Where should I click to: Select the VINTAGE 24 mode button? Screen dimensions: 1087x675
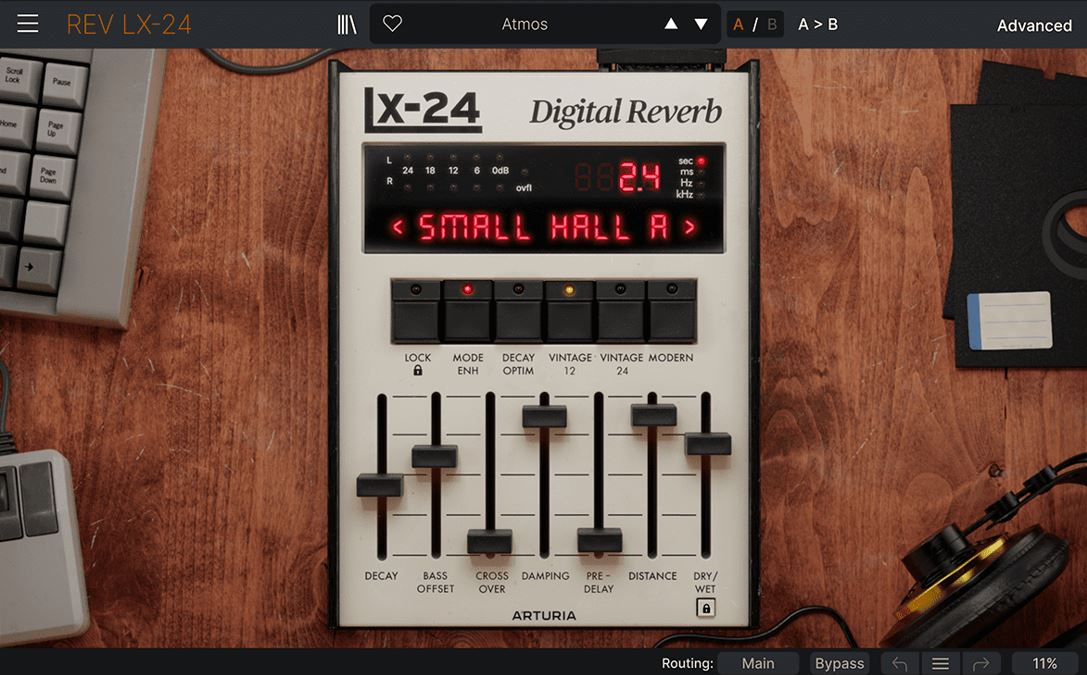tap(620, 312)
